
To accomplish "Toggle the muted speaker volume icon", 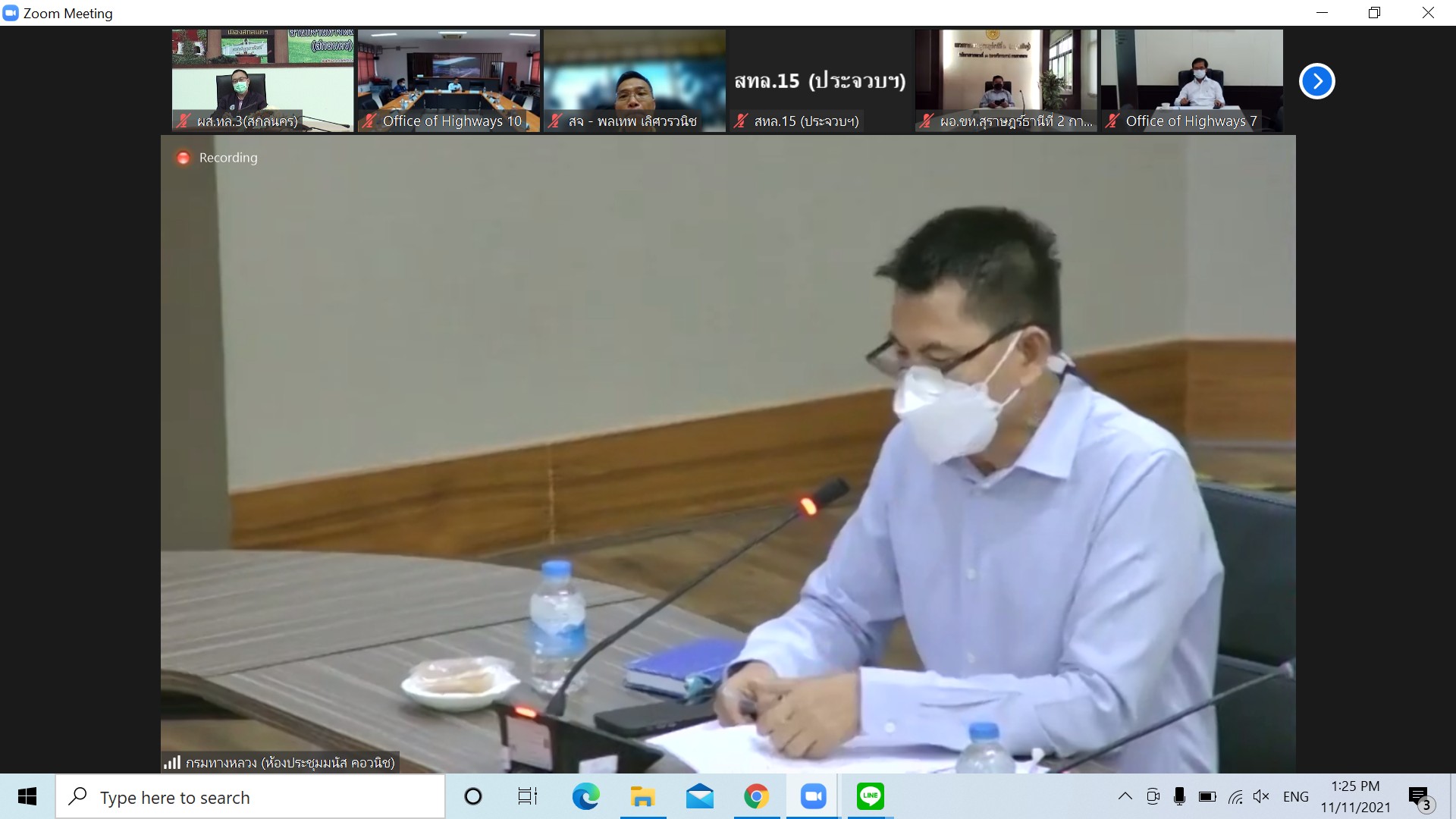I will point(1261,796).
